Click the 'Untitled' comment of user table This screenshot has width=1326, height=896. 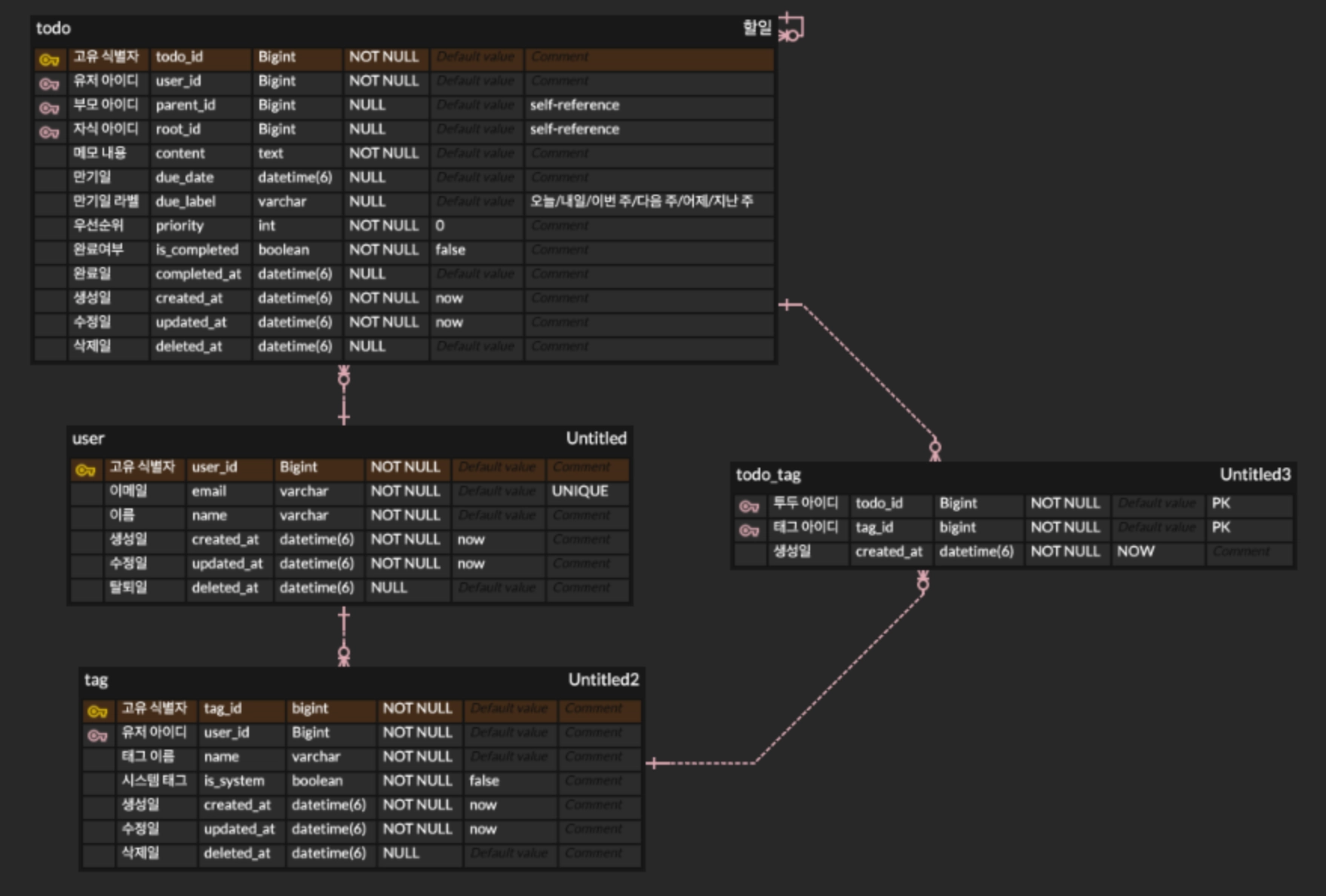(596, 438)
